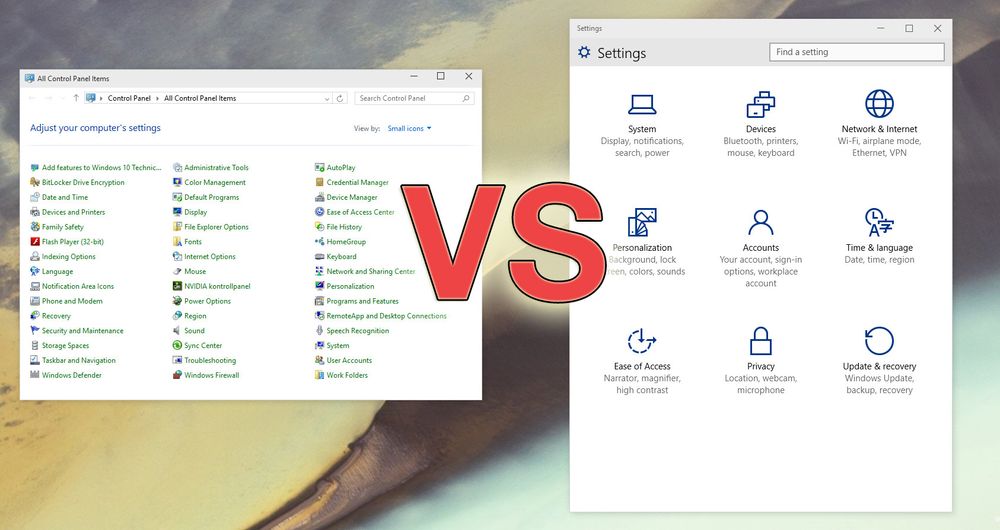Open Work Folders link
Viewport: 1000px width, 530px height.
pyautogui.click(x=347, y=375)
